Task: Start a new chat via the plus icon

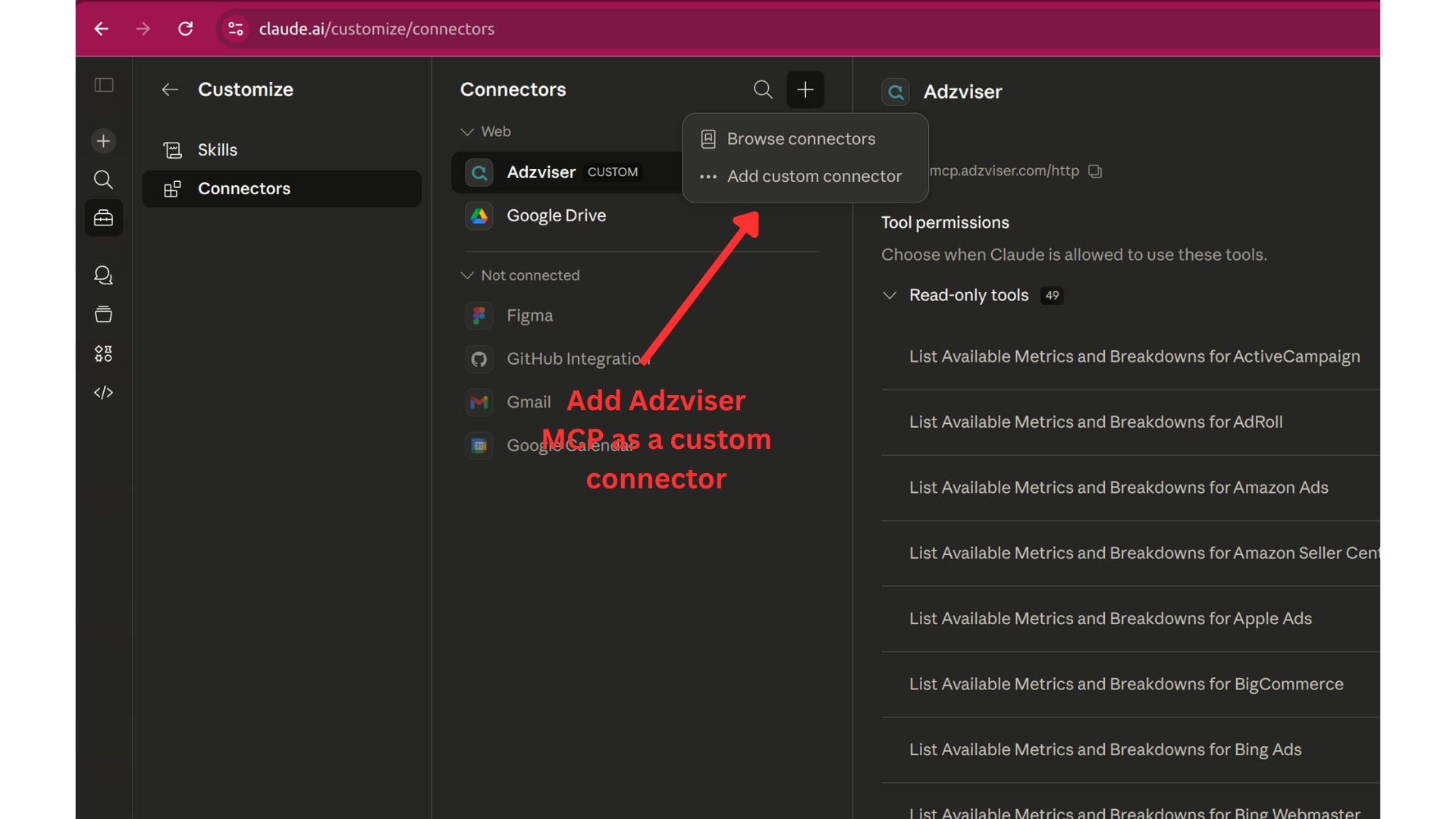Action: (103, 141)
